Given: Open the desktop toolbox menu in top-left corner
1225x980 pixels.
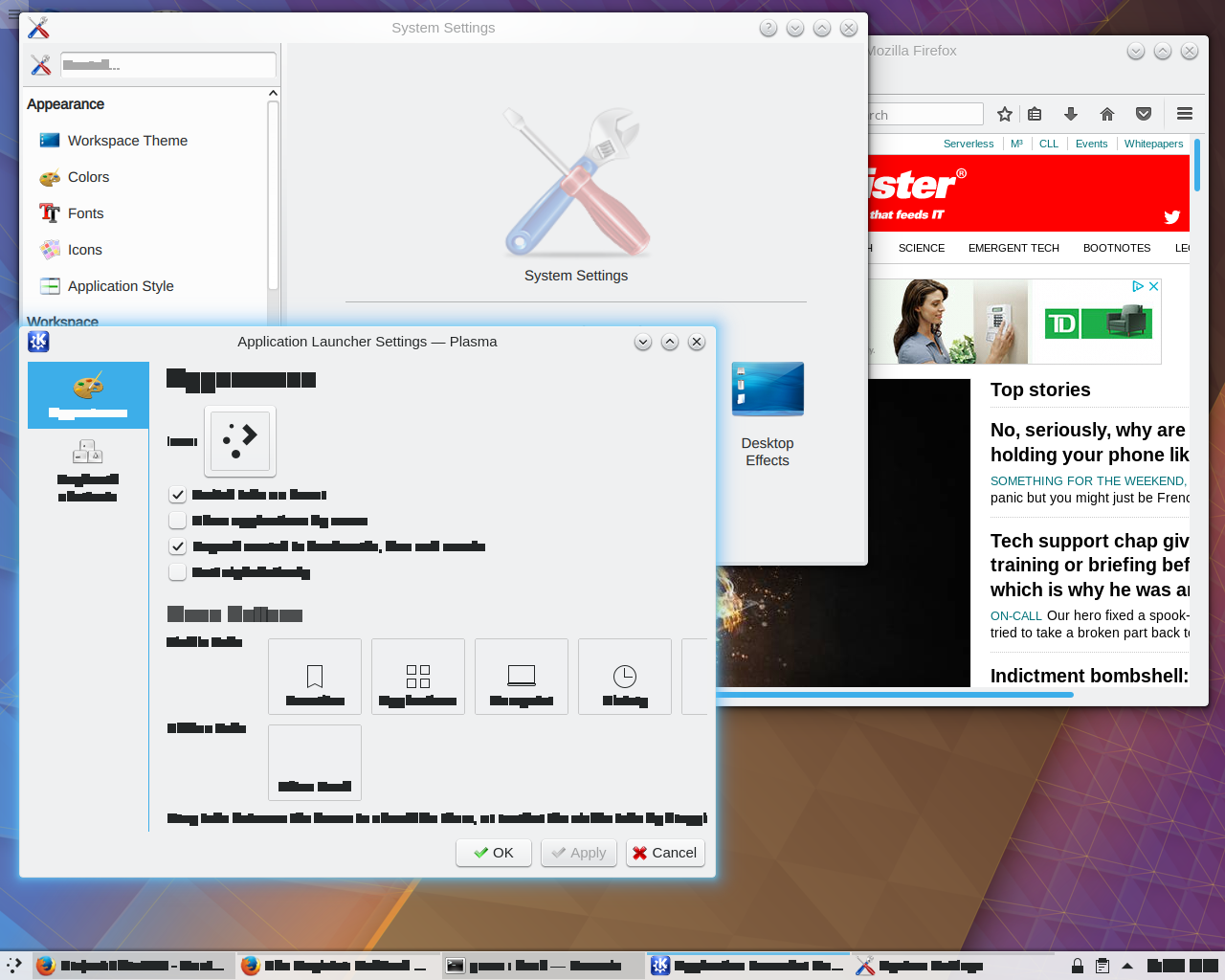Looking at the screenshot, I should click(x=11, y=13).
